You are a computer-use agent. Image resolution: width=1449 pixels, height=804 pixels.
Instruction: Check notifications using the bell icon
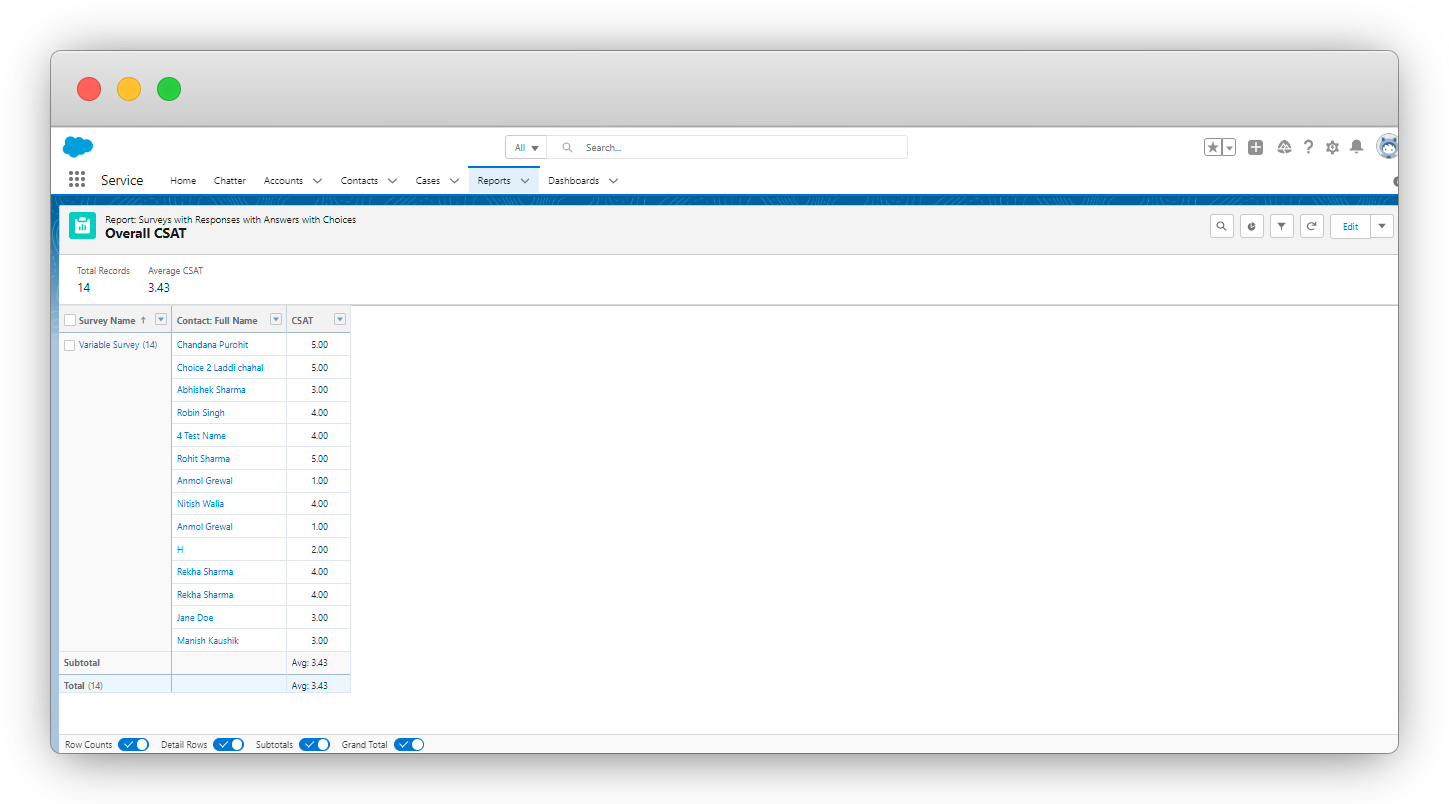point(1356,147)
